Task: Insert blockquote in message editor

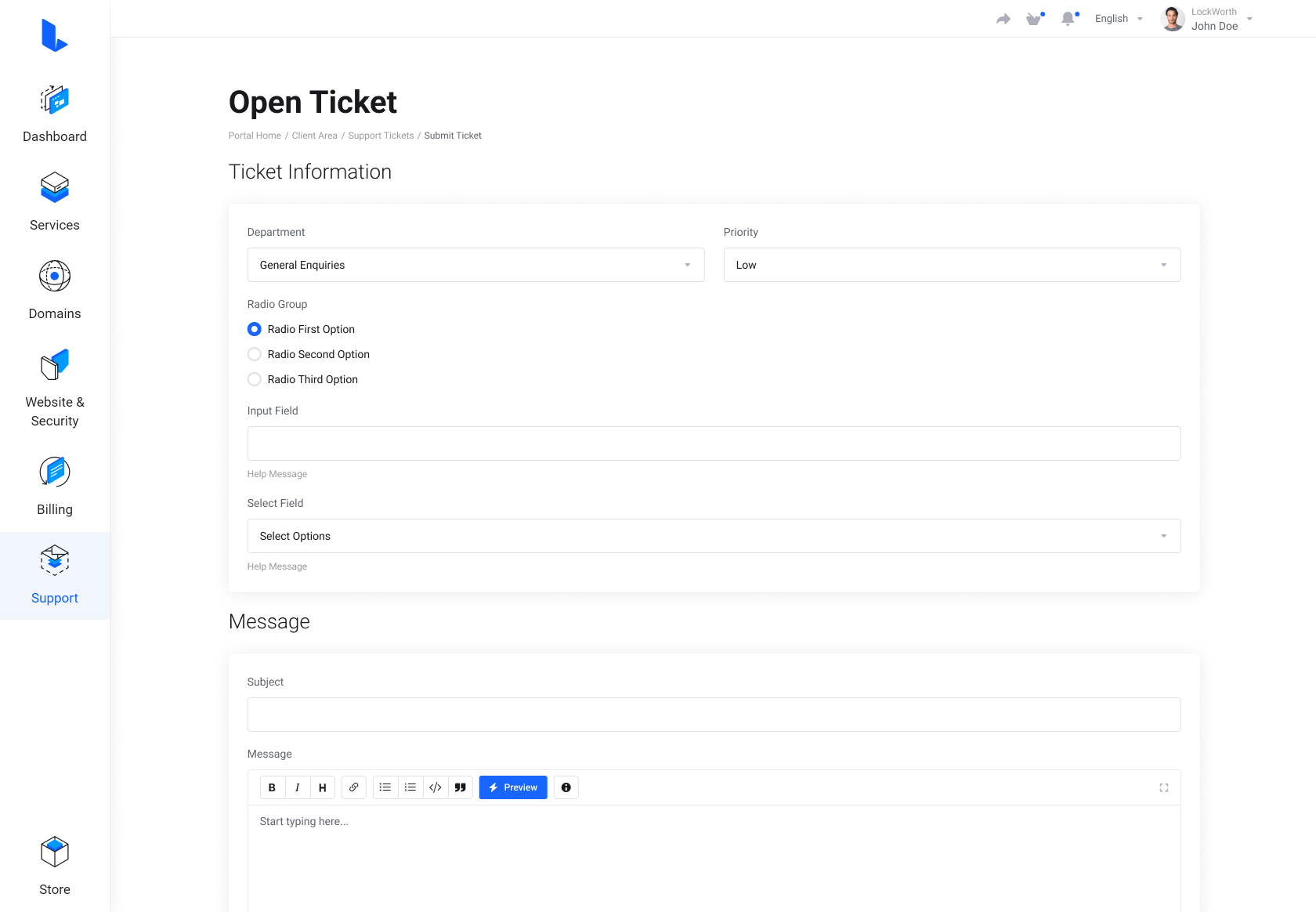Action: coord(461,787)
